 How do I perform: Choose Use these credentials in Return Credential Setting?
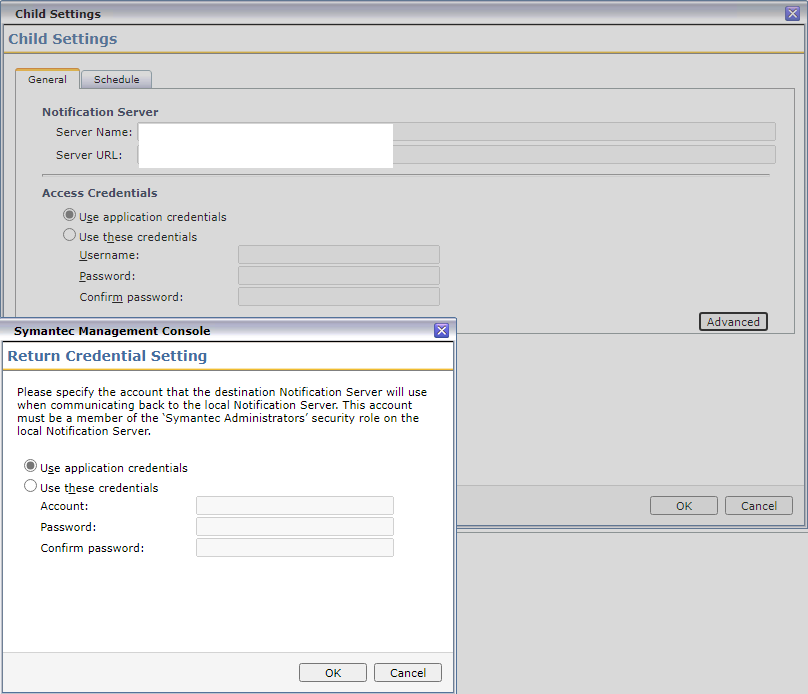click(30, 486)
